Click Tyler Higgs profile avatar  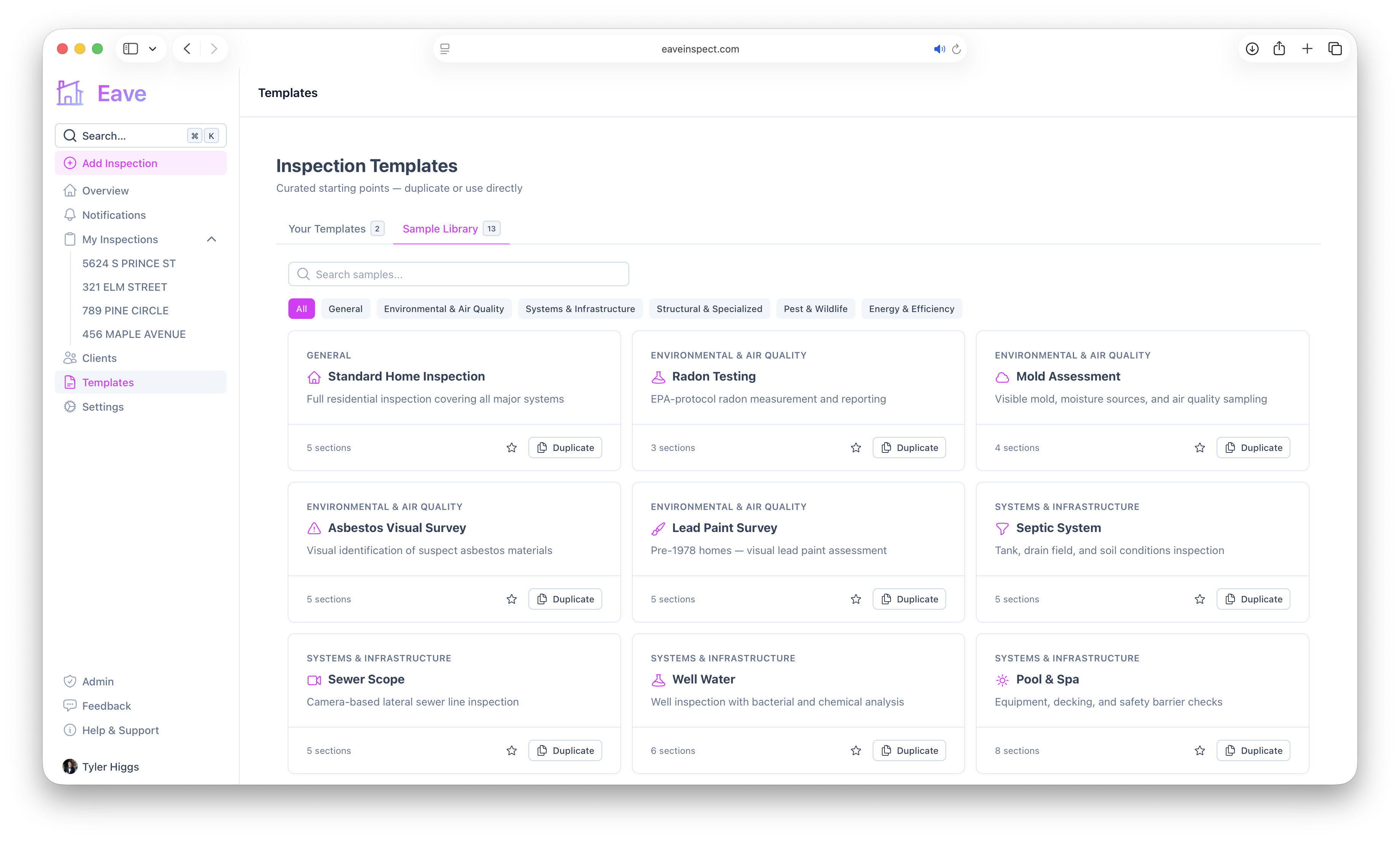point(70,766)
